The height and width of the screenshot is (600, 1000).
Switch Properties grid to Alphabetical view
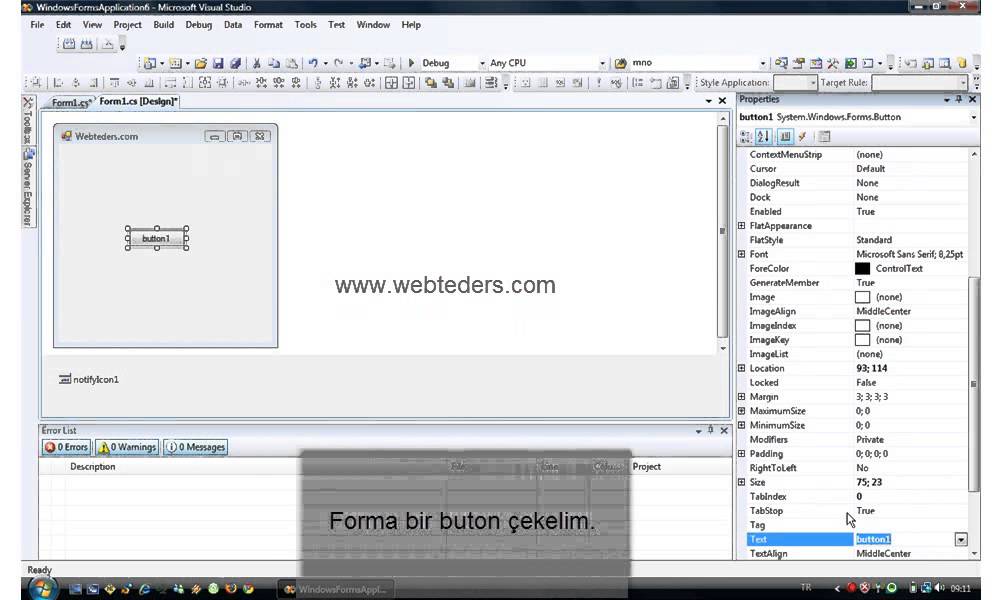[763, 136]
